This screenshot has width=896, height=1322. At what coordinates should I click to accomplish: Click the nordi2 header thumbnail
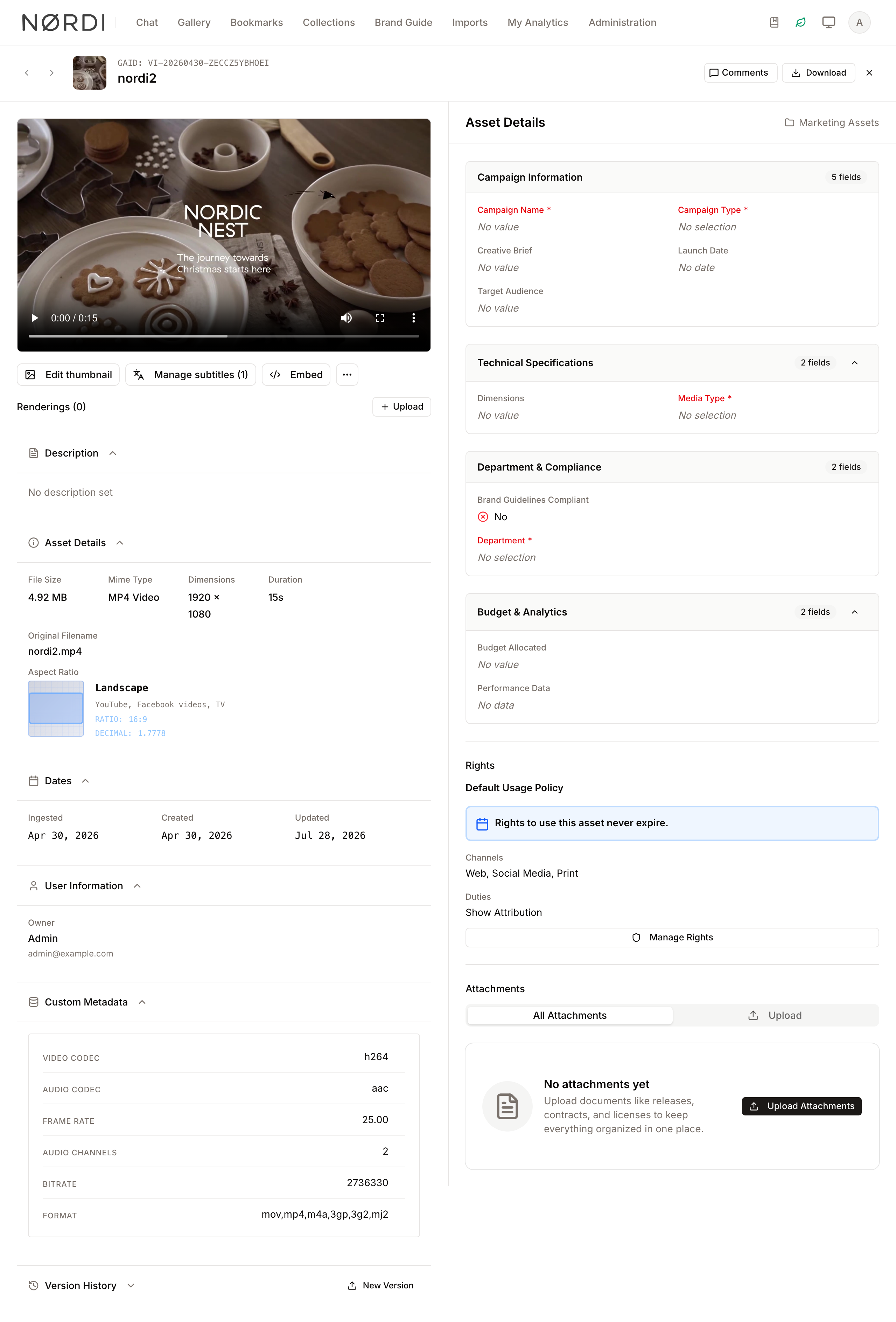pos(89,73)
